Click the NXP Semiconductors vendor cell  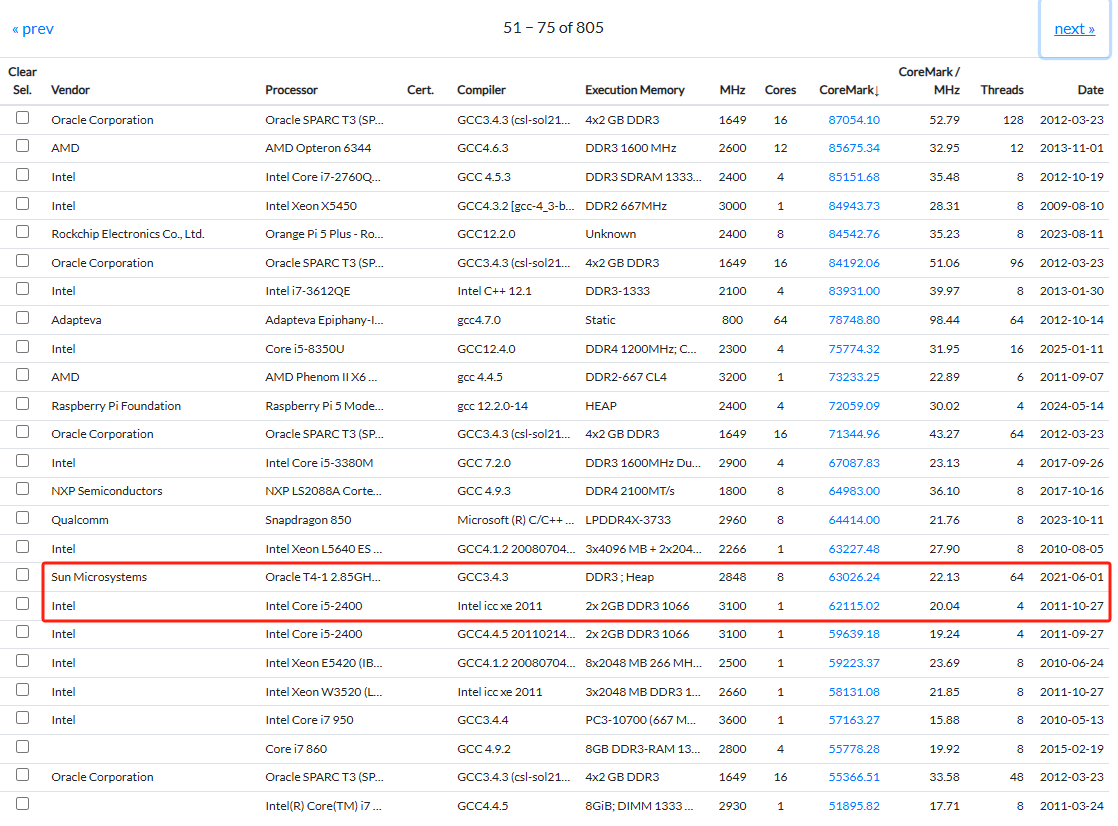107,491
